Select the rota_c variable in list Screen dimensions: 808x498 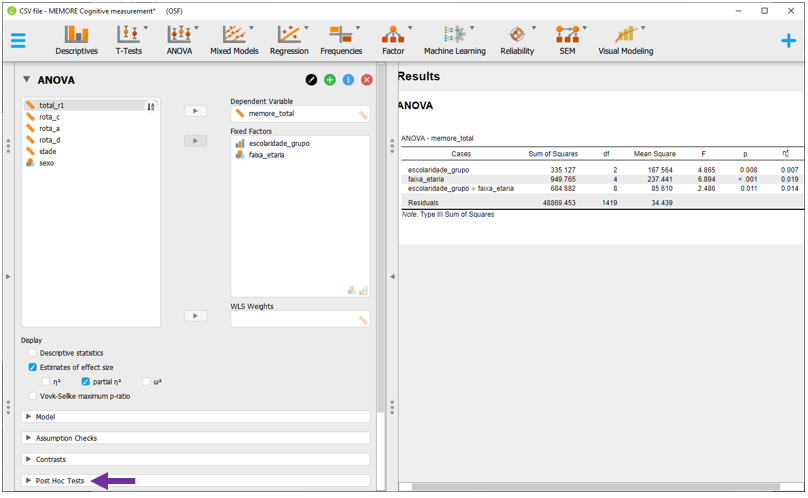click(x=49, y=117)
